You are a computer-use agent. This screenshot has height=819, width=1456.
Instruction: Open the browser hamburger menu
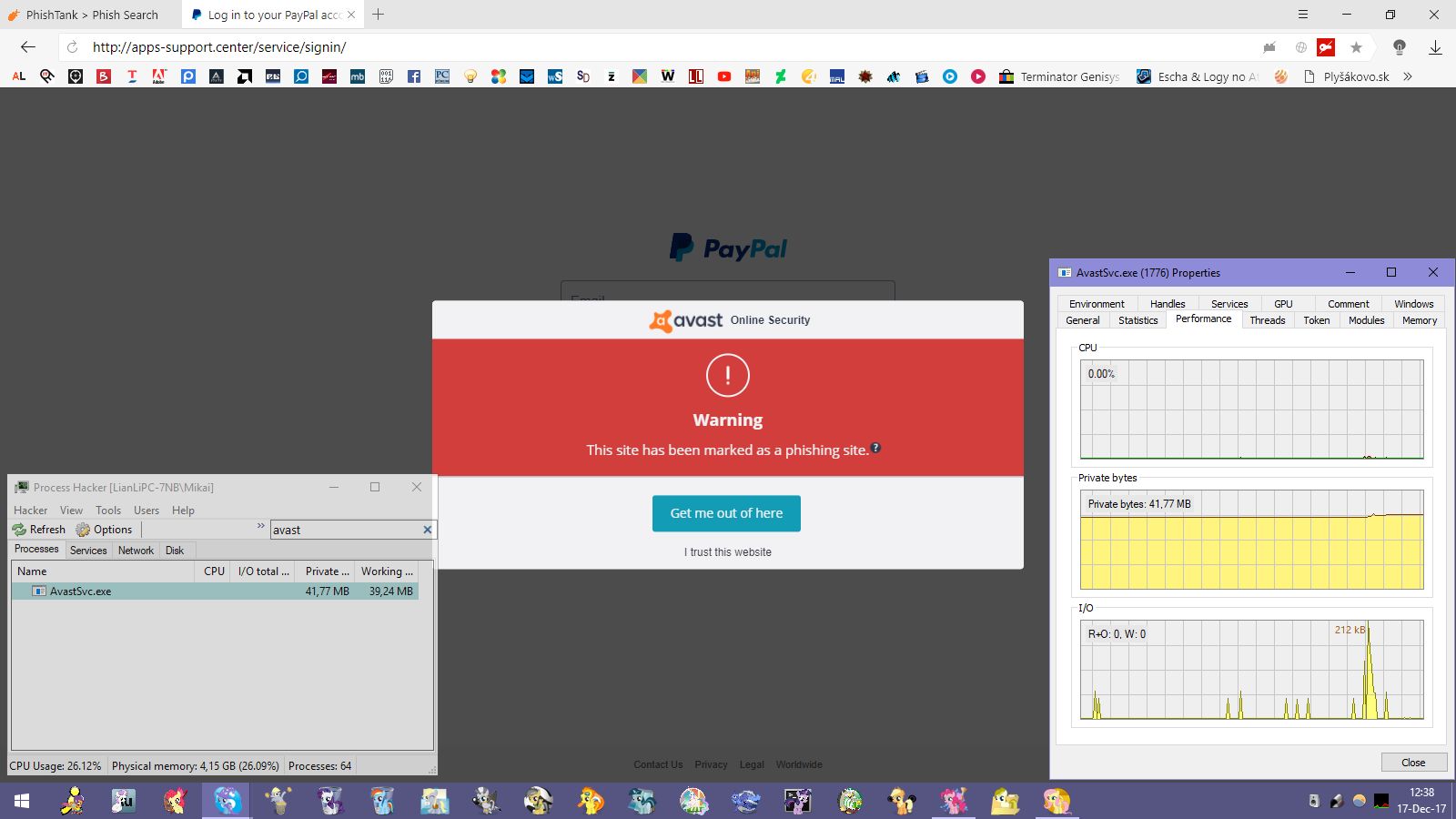[1303, 15]
